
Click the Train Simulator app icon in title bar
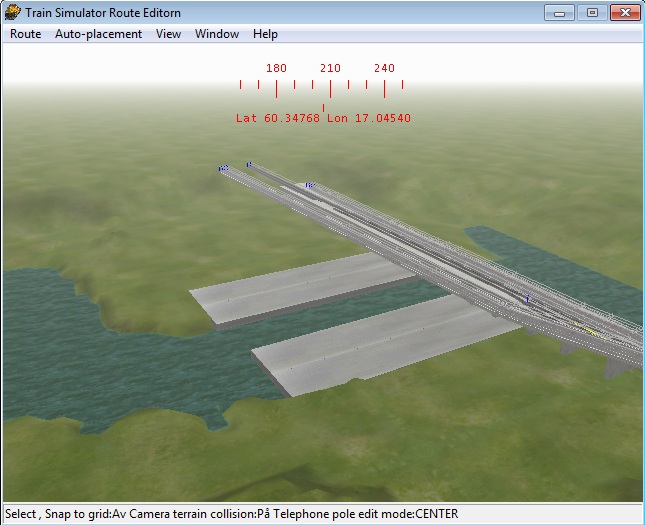(14, 12)
